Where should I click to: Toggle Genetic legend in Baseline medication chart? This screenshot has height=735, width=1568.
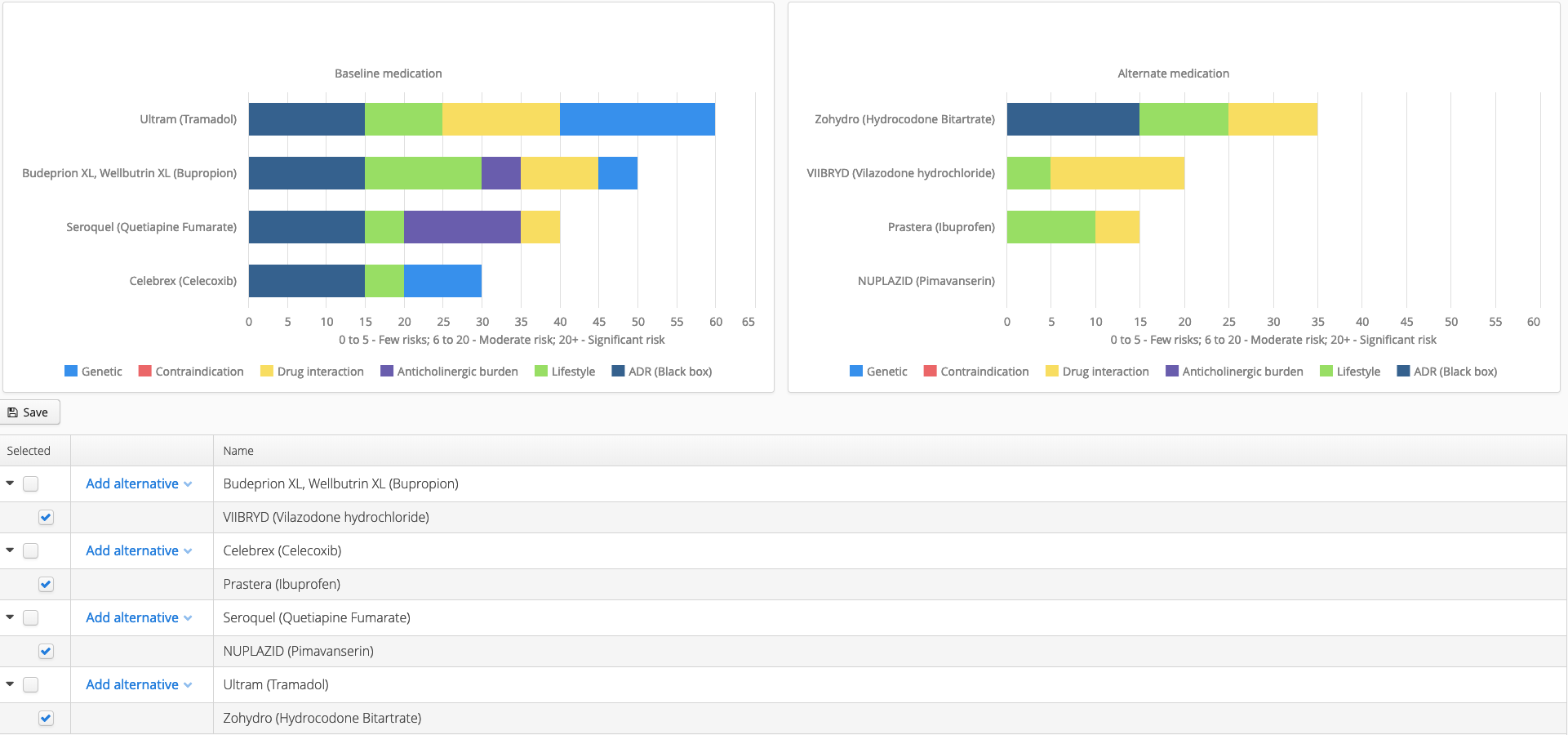click(x=93, y=372)
